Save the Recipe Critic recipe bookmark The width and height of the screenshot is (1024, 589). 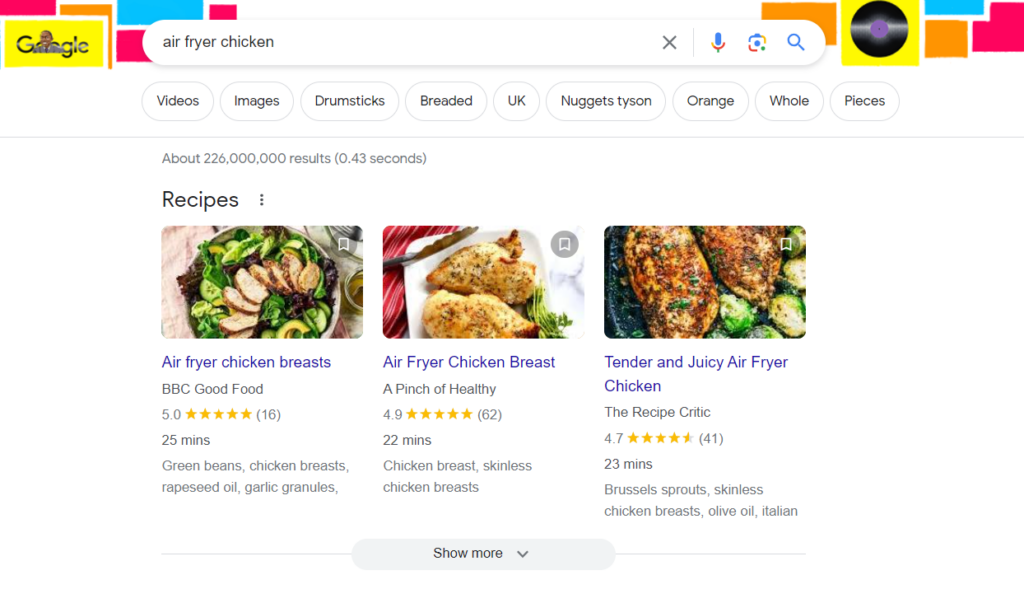786,243
